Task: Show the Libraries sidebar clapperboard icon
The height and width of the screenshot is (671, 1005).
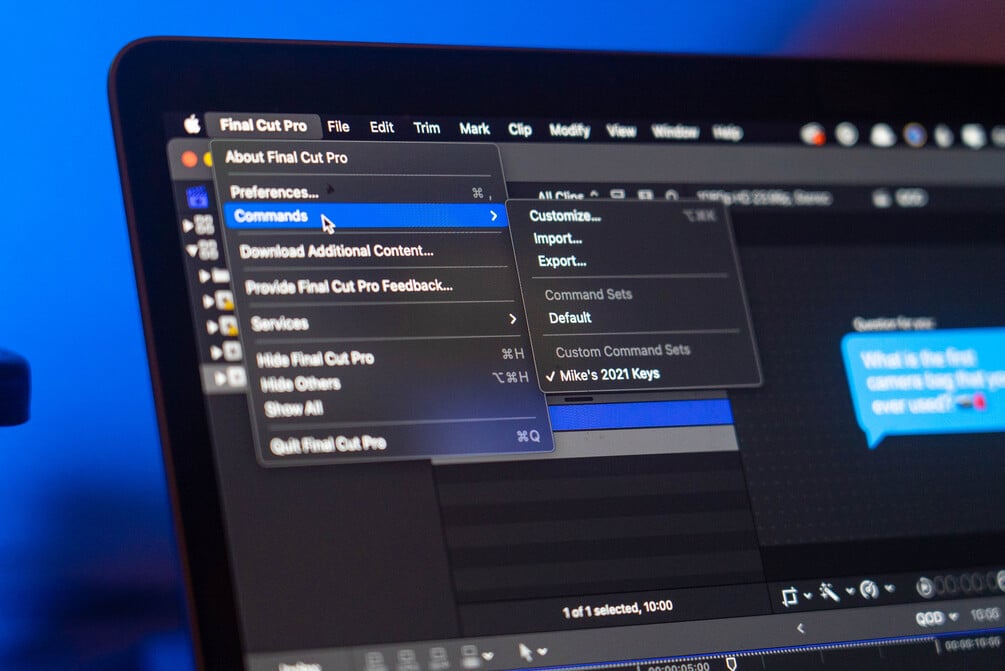Action: tap(197, 197)
